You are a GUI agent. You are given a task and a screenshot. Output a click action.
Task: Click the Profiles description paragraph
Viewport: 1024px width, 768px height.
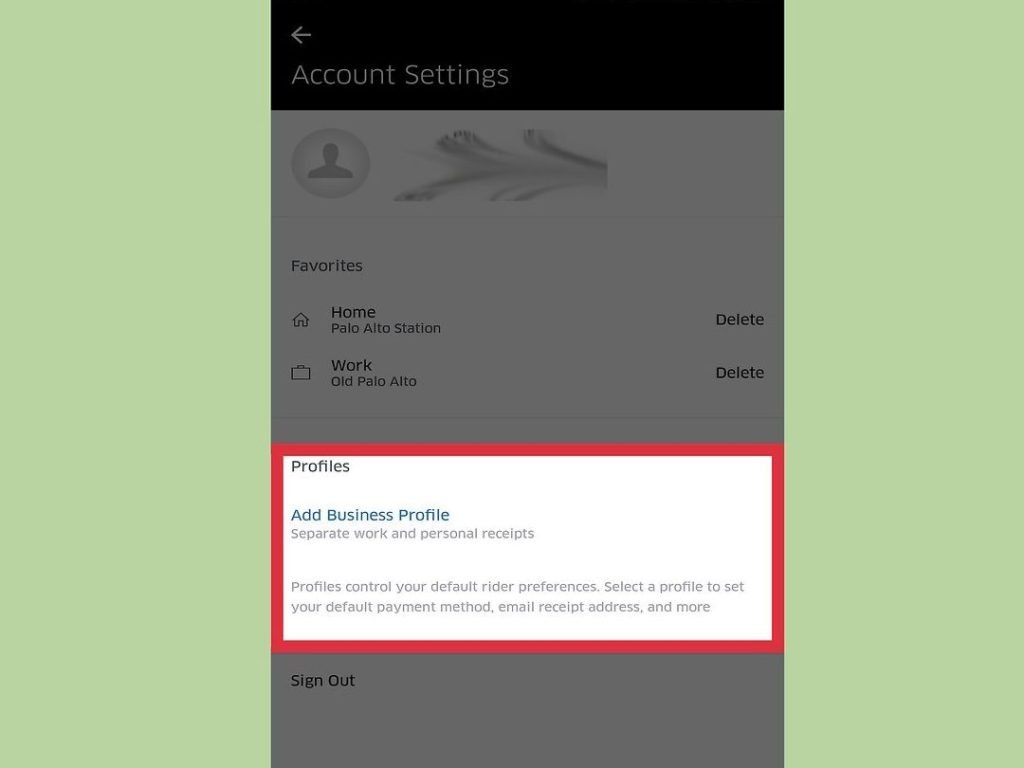coord(517,596)
